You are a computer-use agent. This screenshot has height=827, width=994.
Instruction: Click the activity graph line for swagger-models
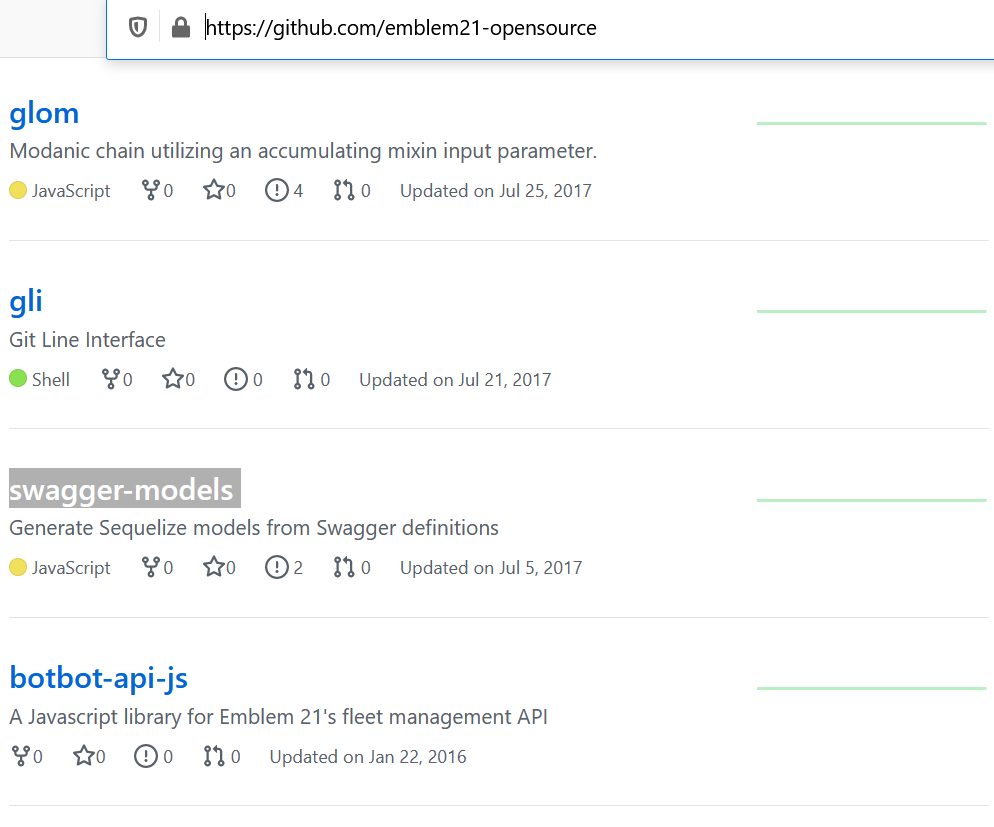click(872, 500)
